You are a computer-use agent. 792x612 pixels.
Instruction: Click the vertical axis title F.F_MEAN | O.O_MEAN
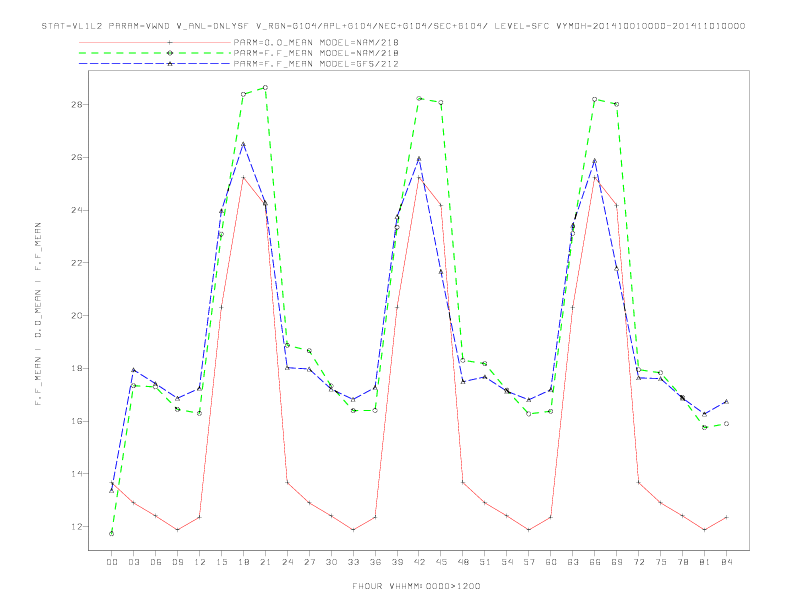coord(38,314)
